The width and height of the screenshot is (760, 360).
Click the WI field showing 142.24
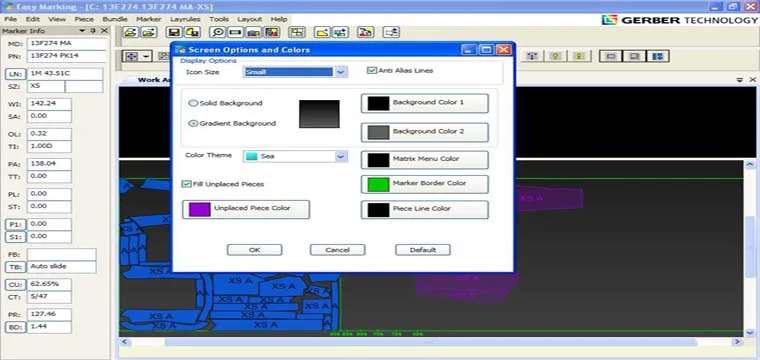pyautogui.click(x=49, y=104)
